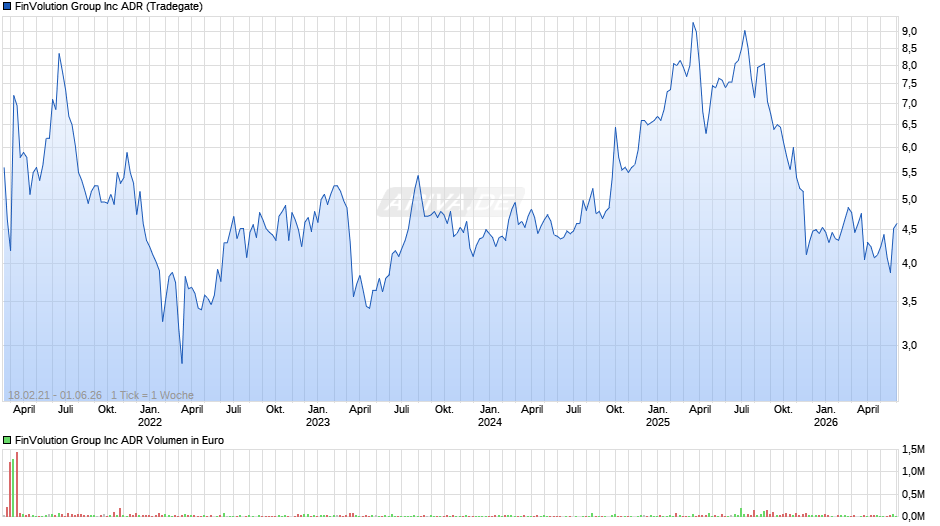This screenshot has height=526, width=940.
Task: Click the 4,5 price axis label
Action: pyautogui.click(x=909, y=230)
